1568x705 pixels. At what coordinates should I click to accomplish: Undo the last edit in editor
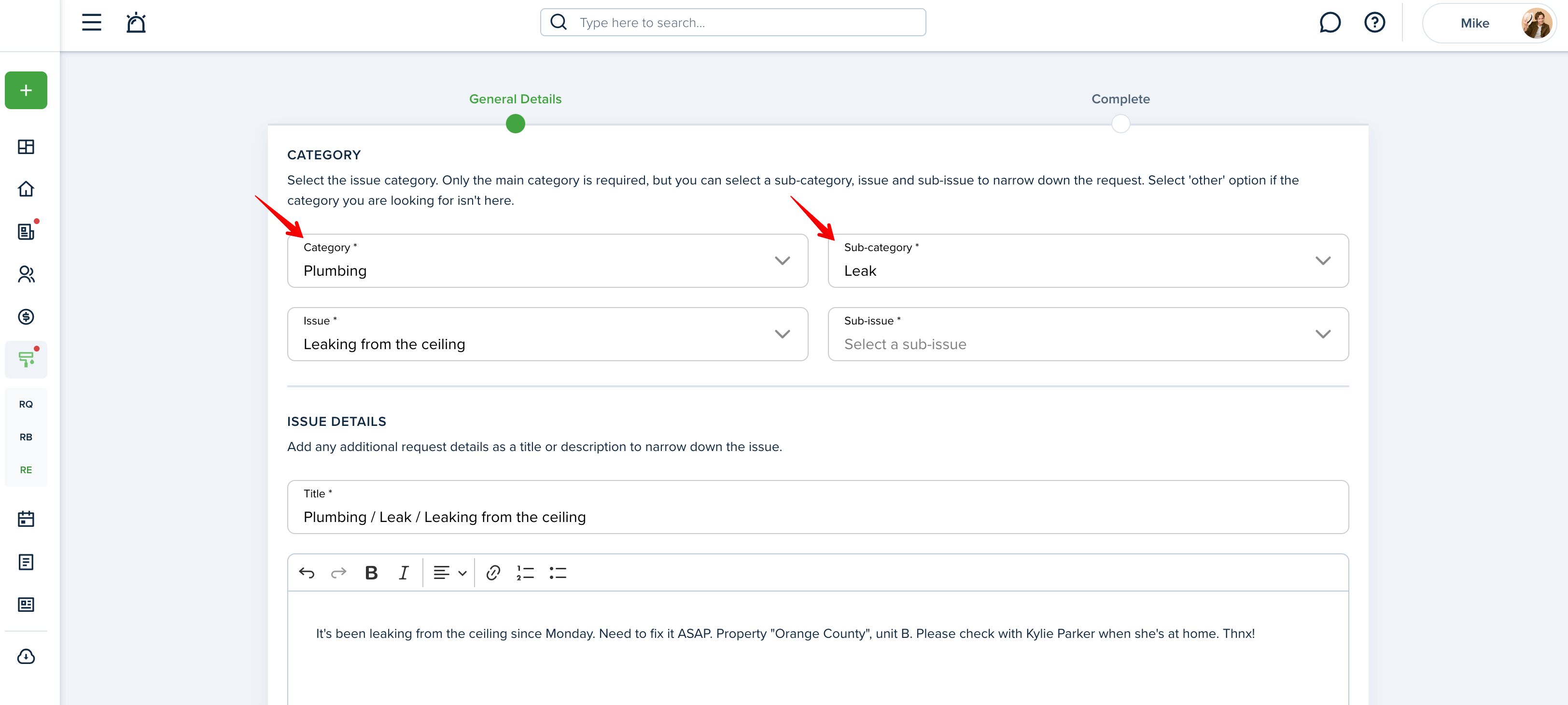(x=306, y=572)
